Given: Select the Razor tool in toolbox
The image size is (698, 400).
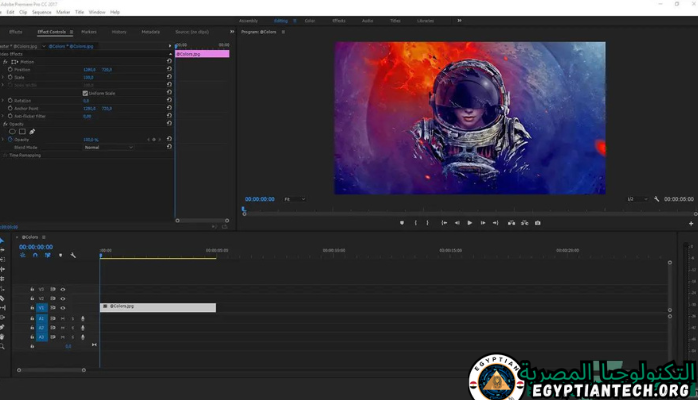Looking at the screenshot, I should [2, 299].
